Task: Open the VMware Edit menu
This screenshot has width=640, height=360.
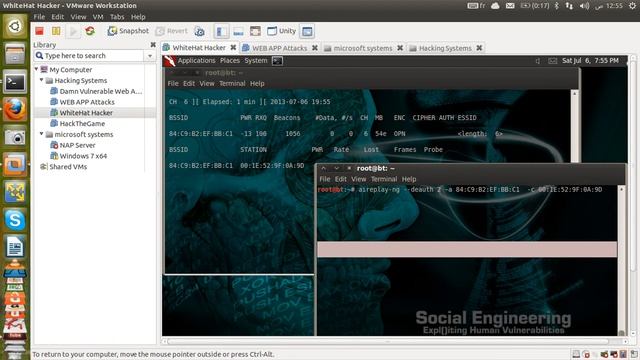Action: pos(58,17)
